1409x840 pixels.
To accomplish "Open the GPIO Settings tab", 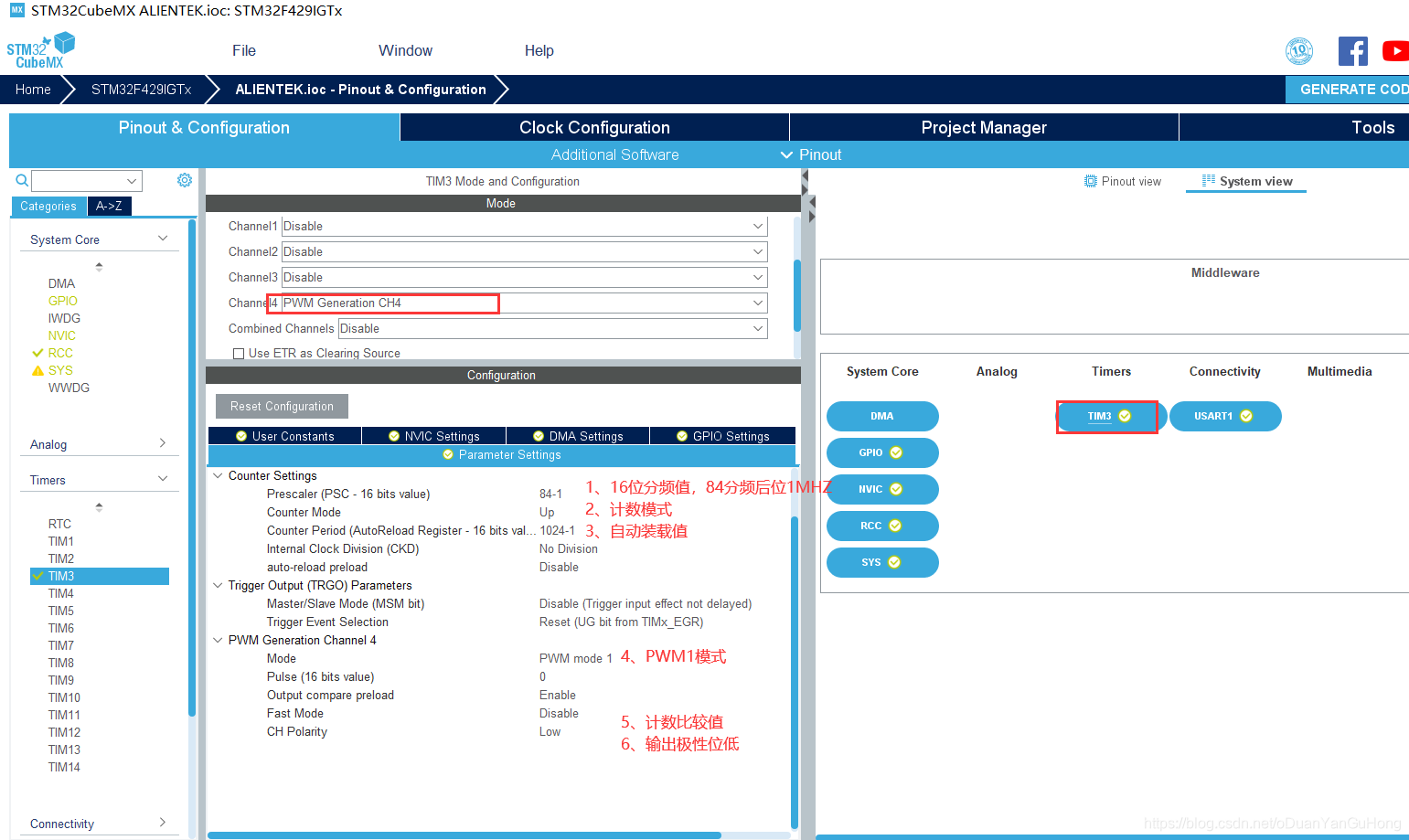I will 722,436.
